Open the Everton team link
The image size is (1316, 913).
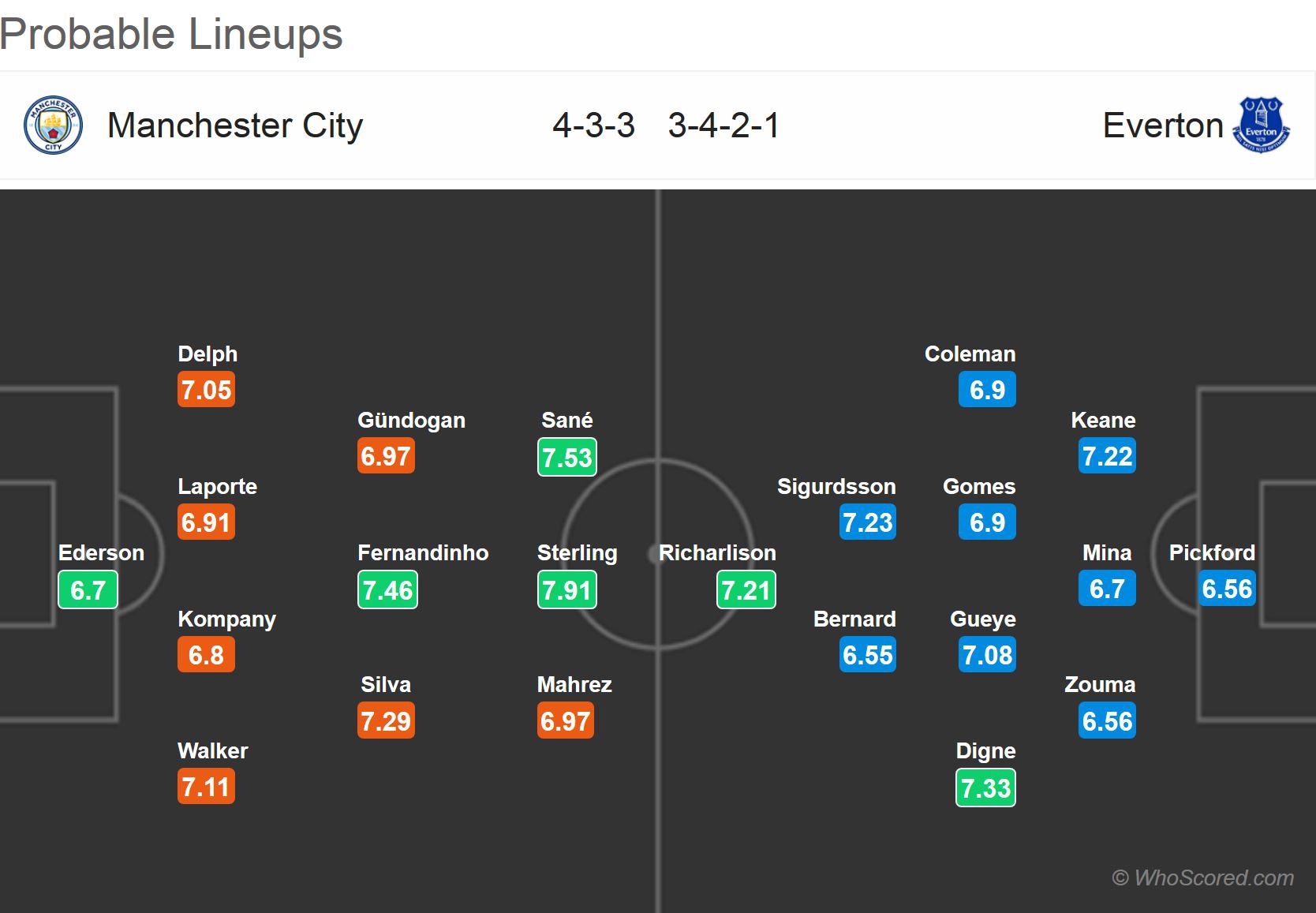coord(1162,125)
